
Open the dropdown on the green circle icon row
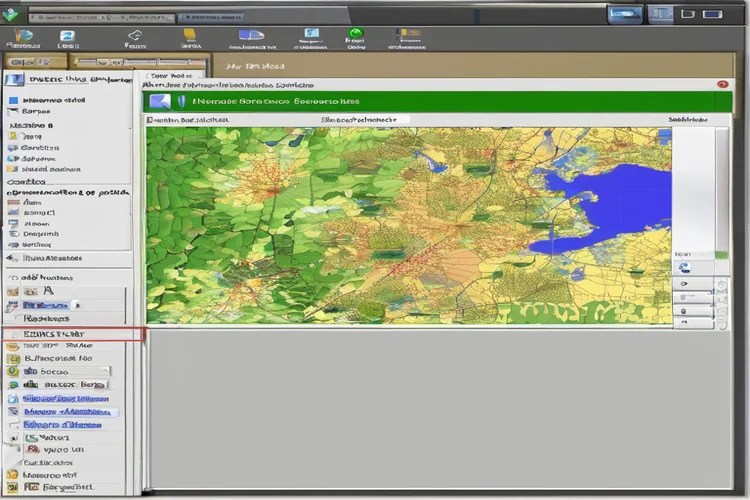[x=107, y=371]
